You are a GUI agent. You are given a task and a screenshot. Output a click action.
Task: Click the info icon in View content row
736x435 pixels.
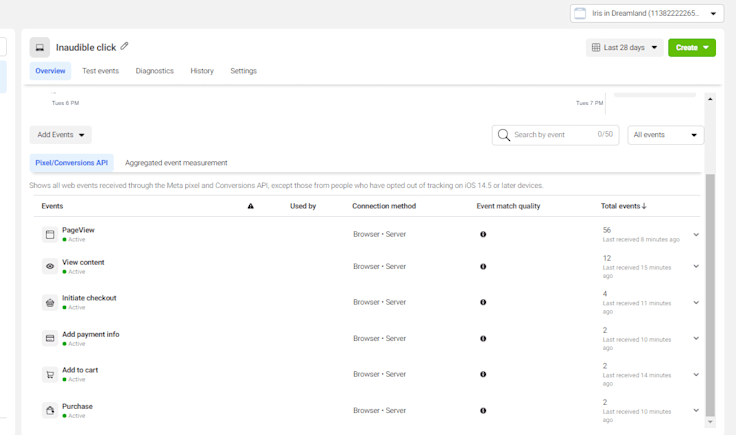[483, 267]
